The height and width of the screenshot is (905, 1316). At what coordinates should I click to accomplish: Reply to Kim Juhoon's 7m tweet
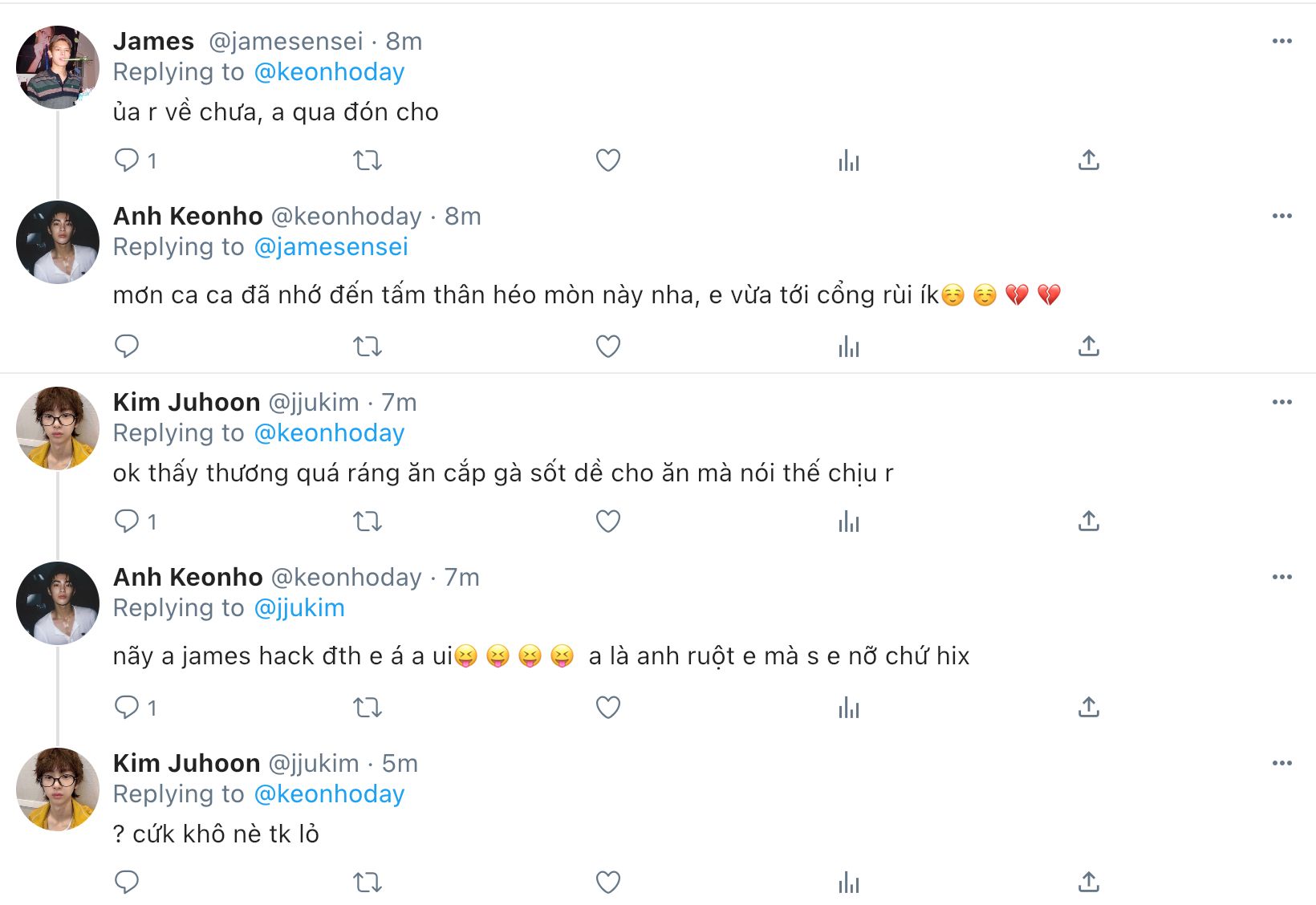point(127,521)
